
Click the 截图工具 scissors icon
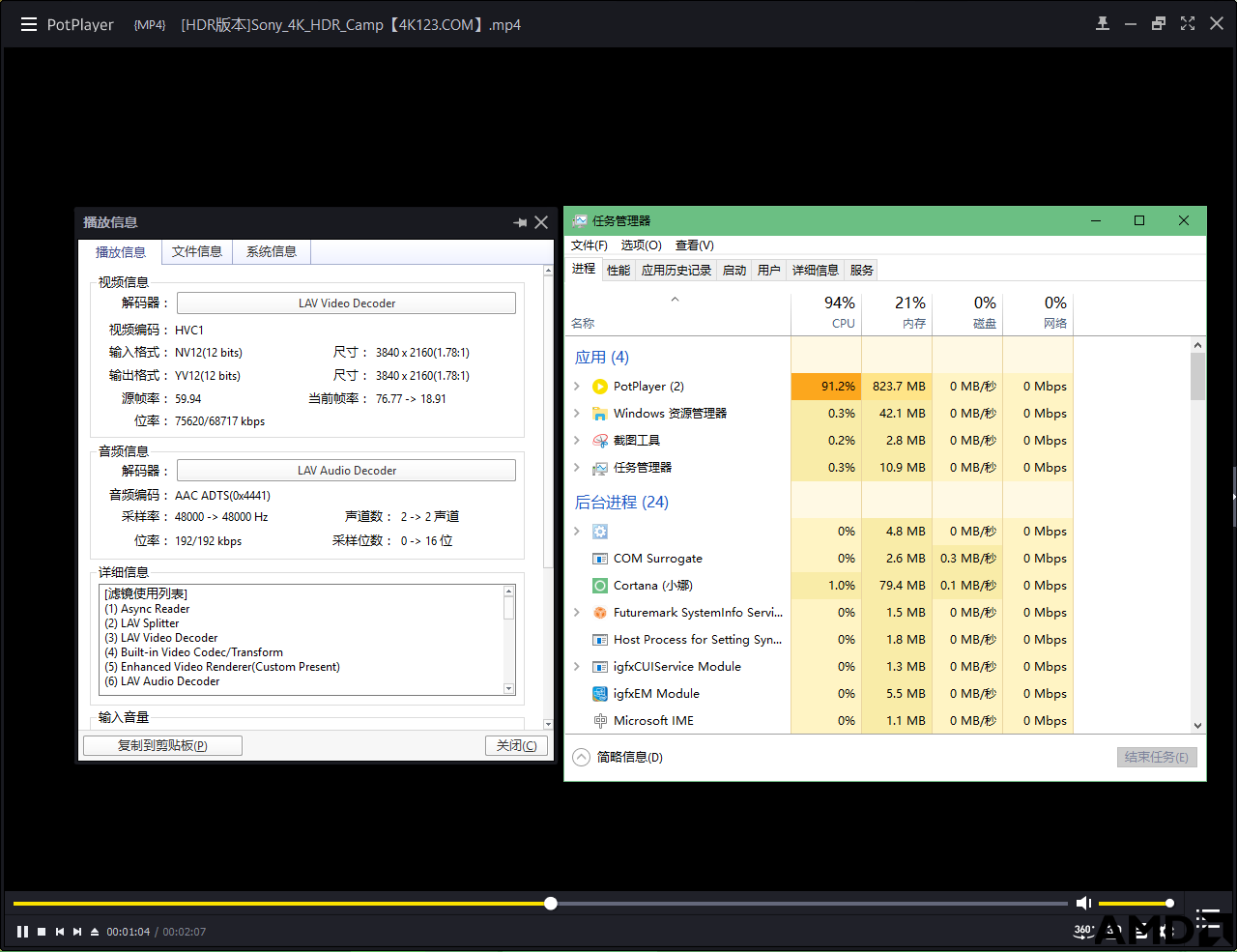pos(600,441)
